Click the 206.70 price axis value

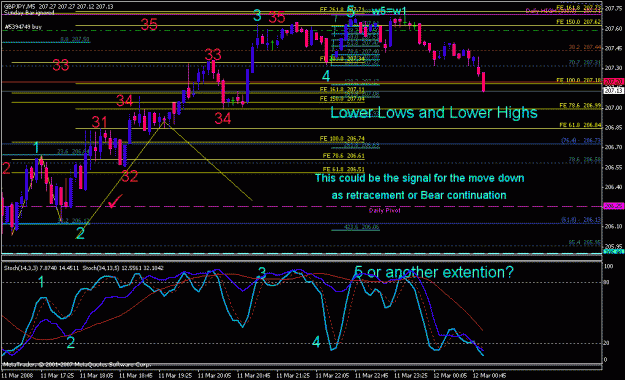(614, 147)
